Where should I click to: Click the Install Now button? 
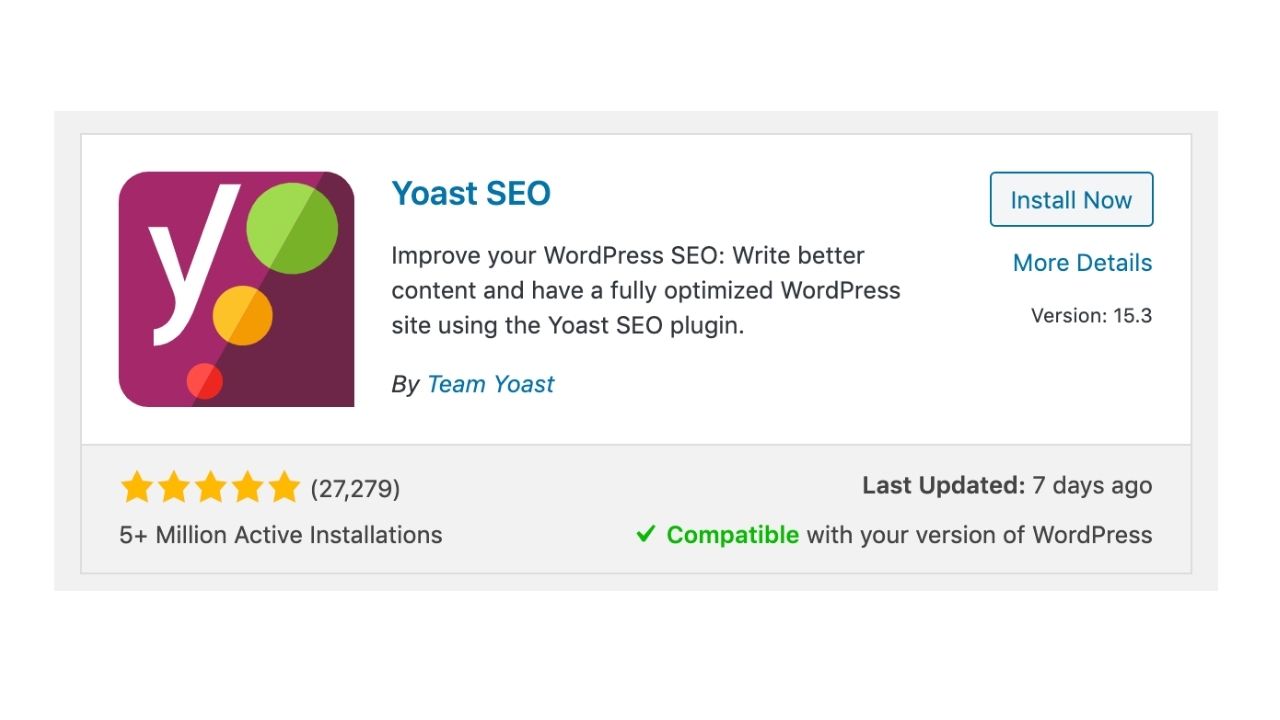click(1071, 200)
